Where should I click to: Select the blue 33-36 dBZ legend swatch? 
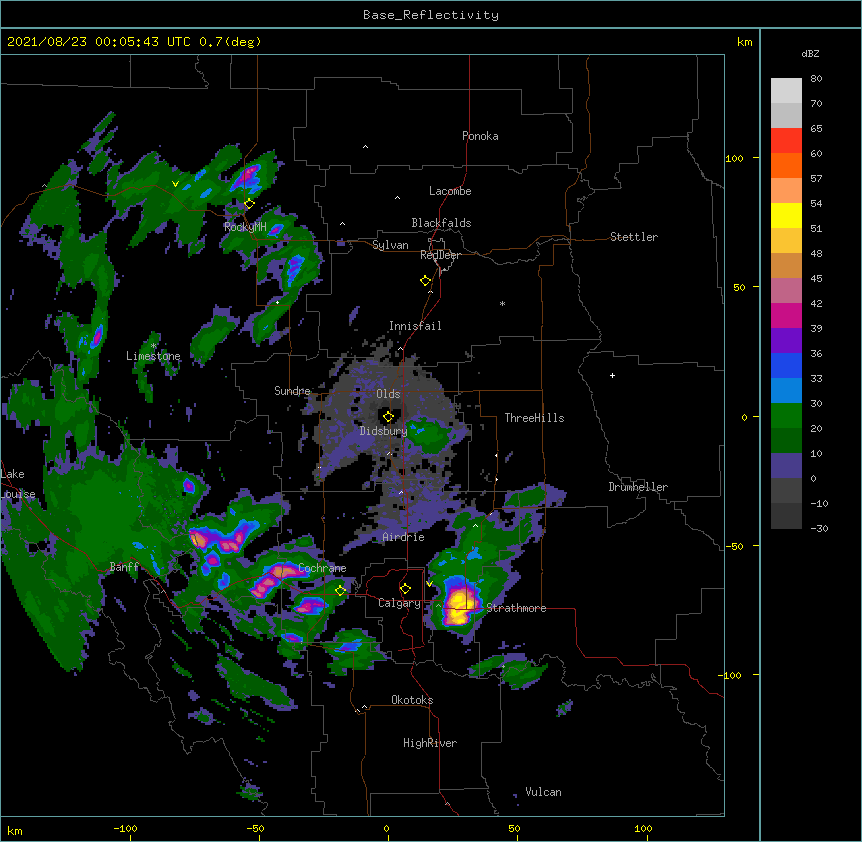tap(786, 366)
